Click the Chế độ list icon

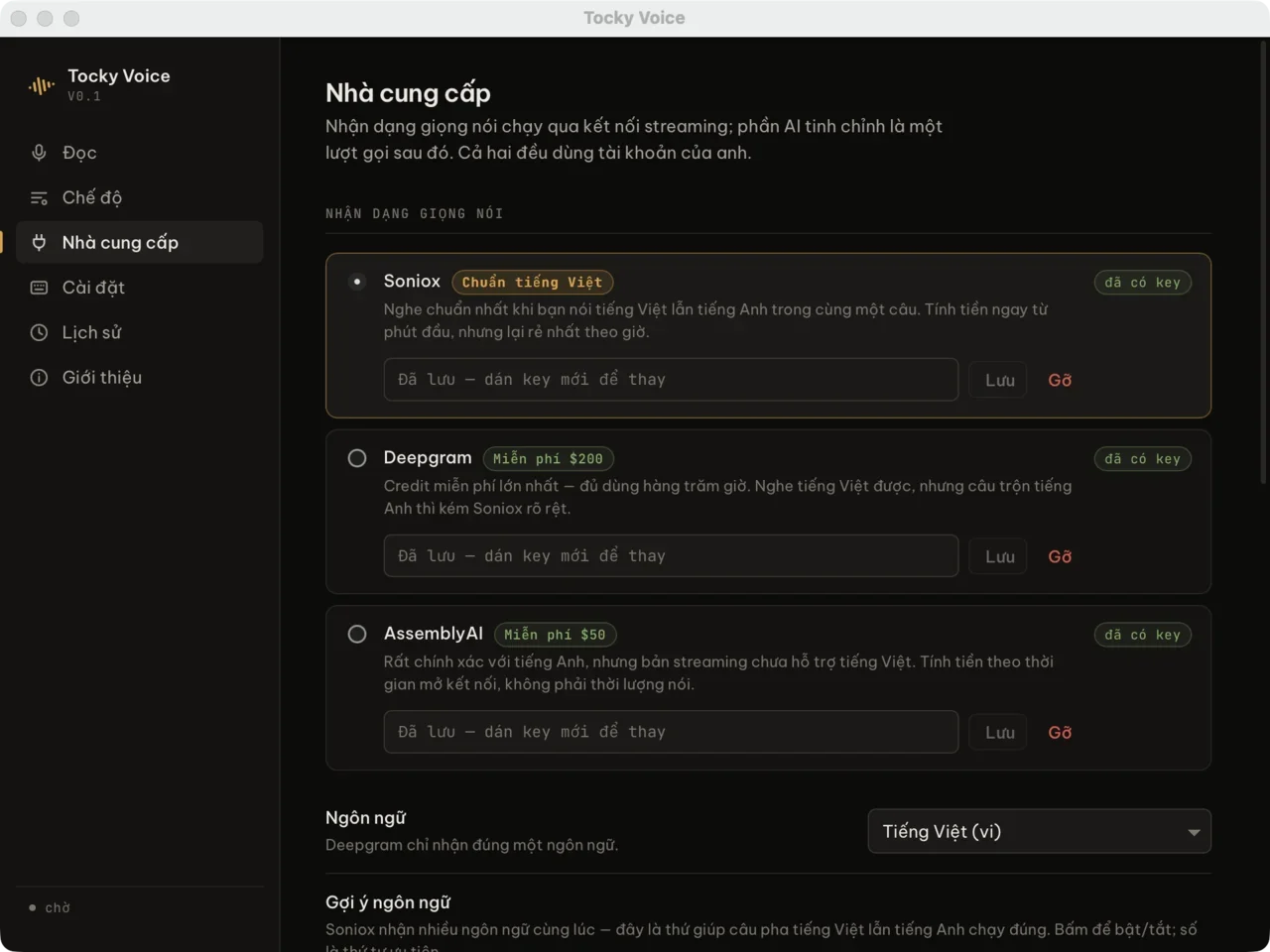point(39,197)
